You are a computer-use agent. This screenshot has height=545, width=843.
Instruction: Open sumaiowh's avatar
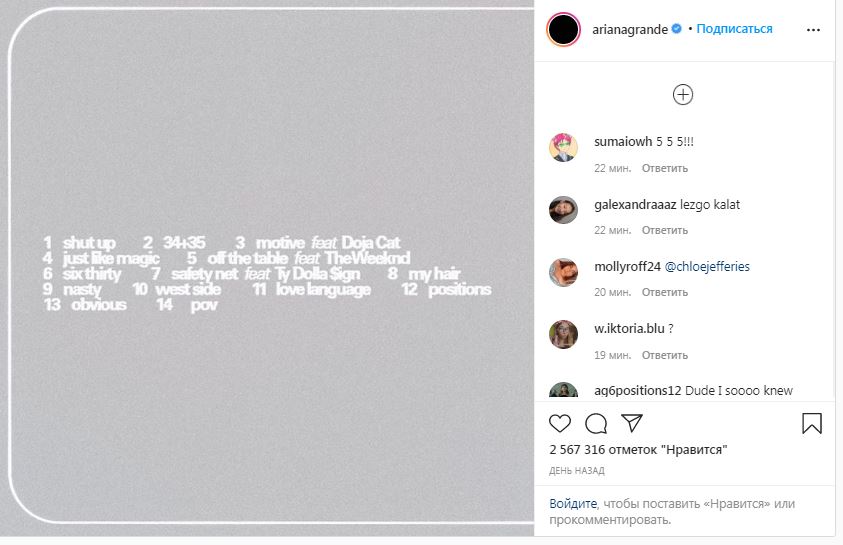[563, 148]
